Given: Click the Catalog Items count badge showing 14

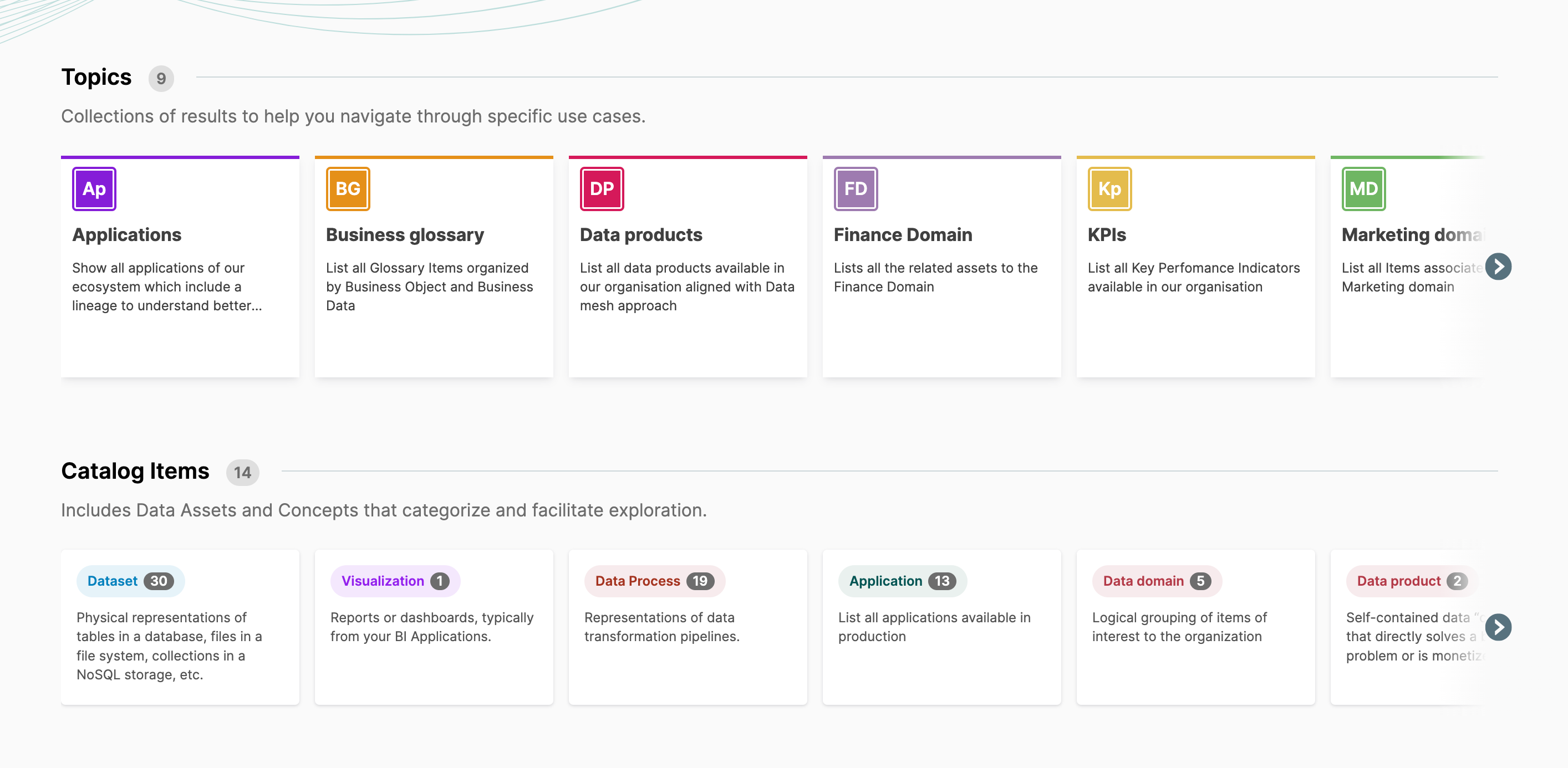Looking at the screenshot, I should [x=242, y=472].
